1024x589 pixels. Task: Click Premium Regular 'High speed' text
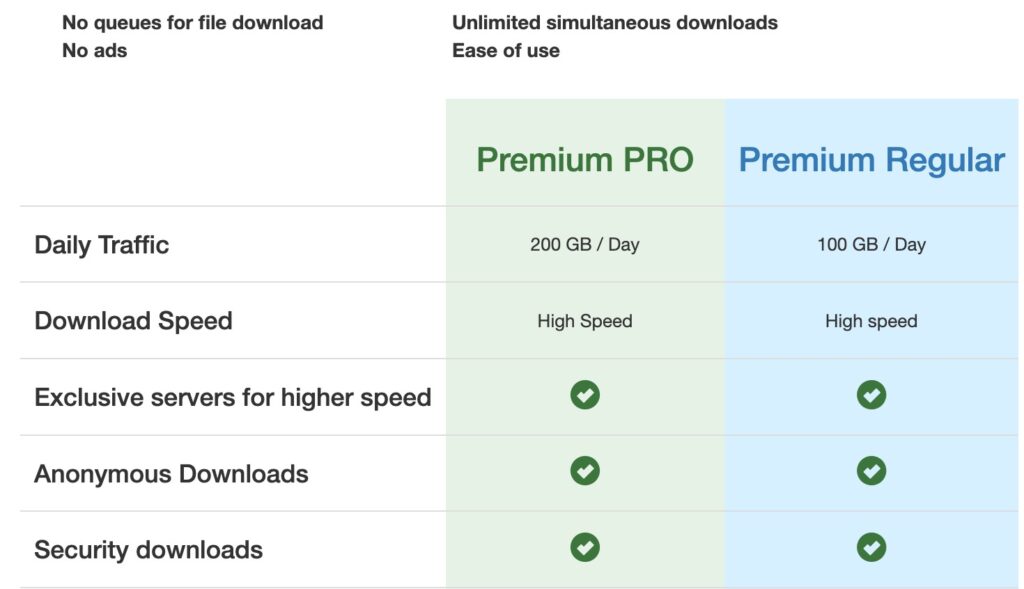click(871, 321)
